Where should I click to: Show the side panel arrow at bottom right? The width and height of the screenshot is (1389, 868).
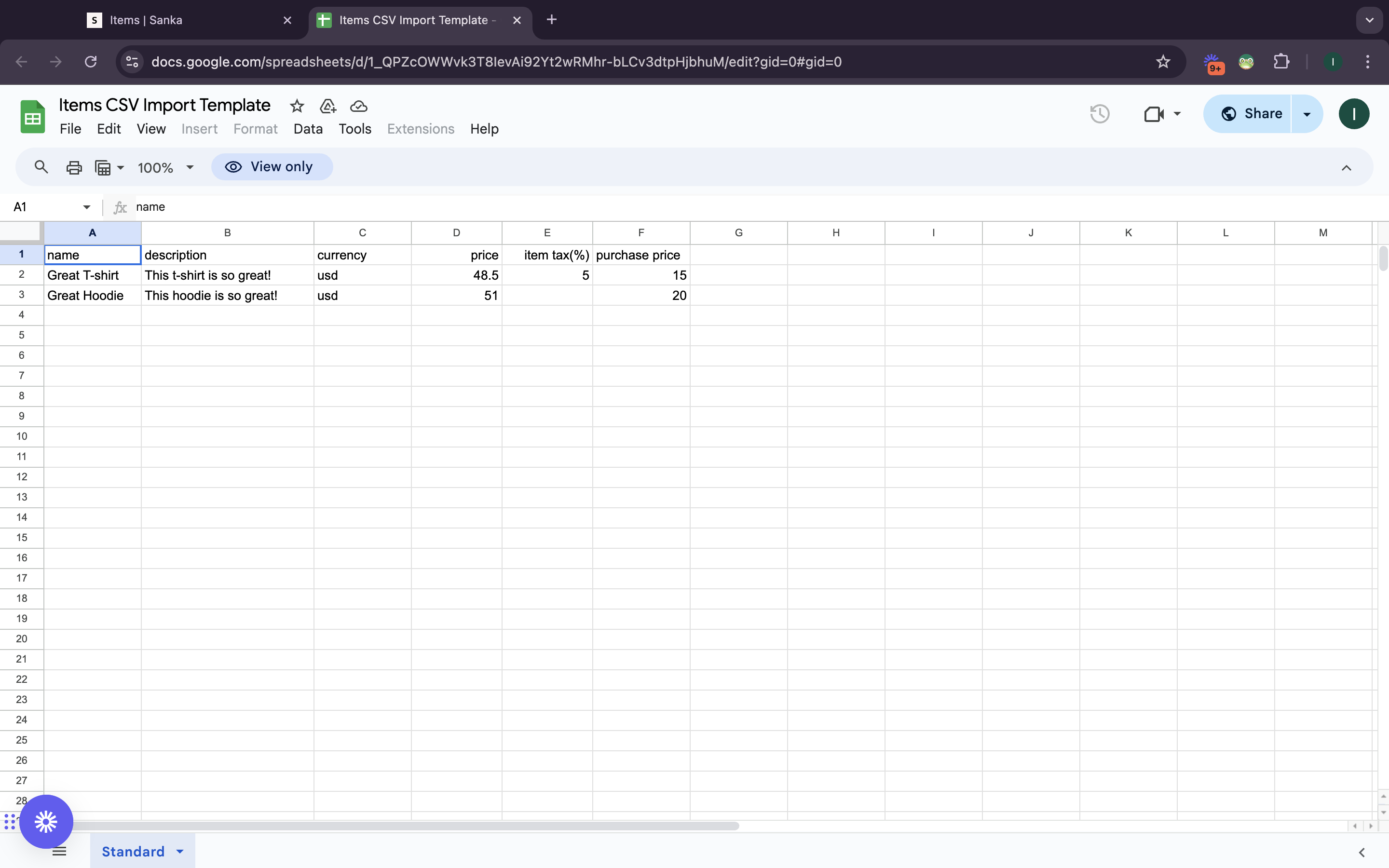[x=1362, y=853]
